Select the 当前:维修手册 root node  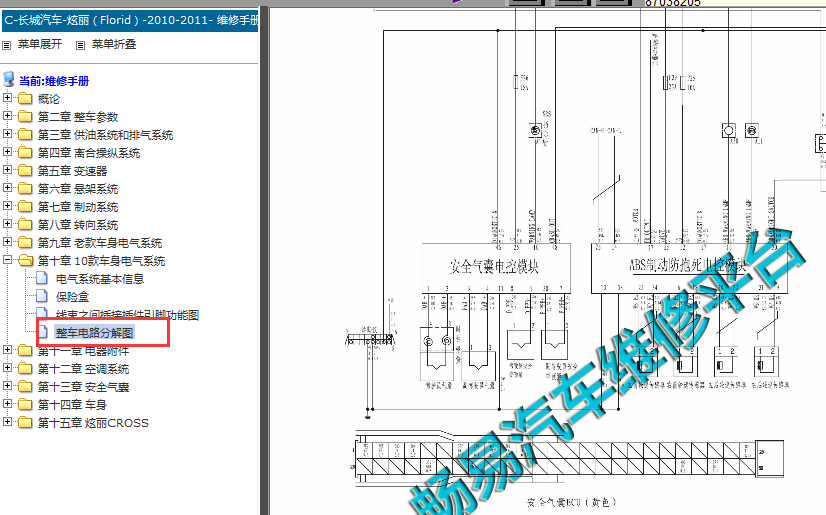[54, 81]
